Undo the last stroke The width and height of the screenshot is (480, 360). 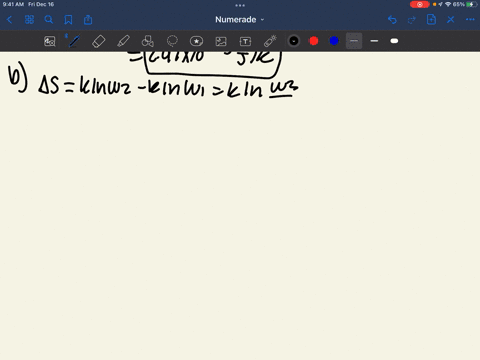(392, 20)
